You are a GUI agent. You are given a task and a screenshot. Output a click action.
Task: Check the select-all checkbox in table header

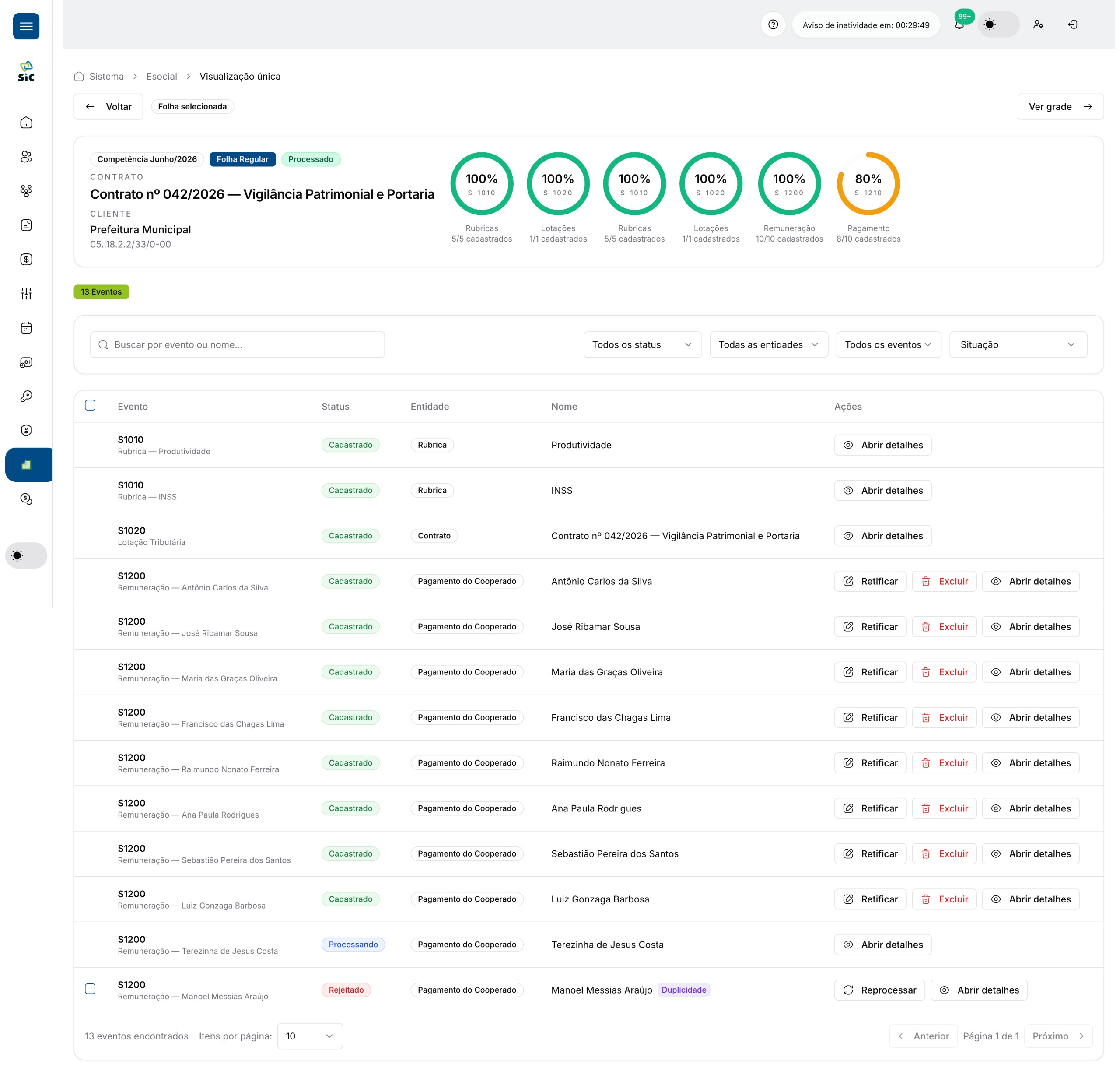[x=90, y=405]
